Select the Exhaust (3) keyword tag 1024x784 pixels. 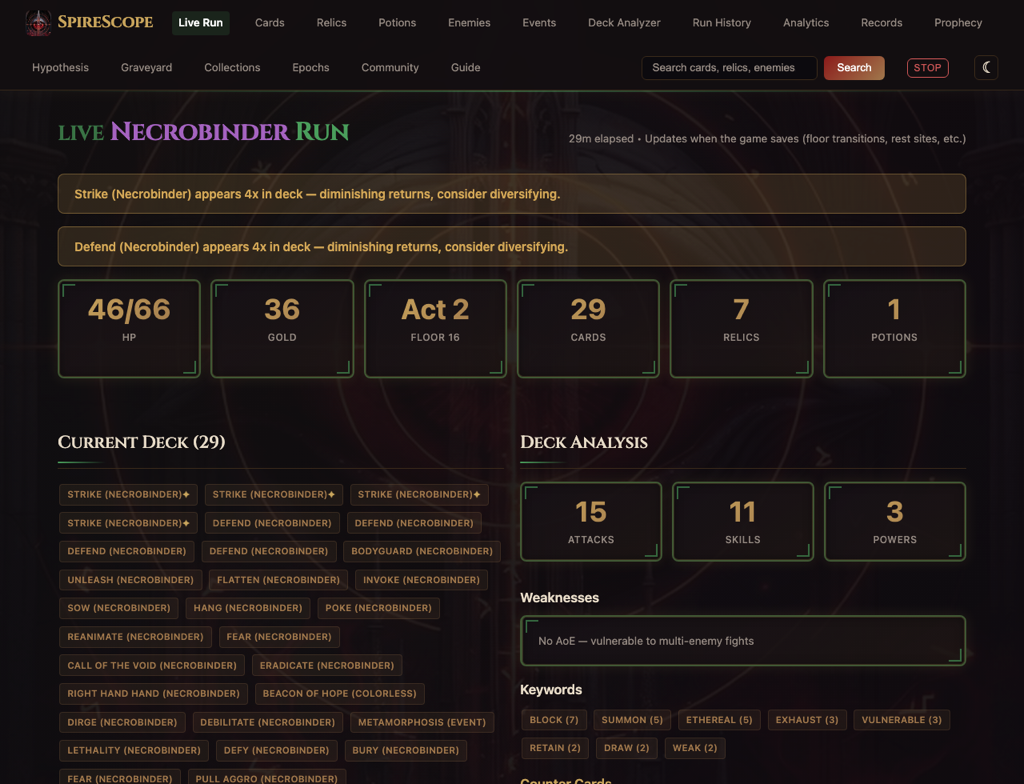click(807, 720)
